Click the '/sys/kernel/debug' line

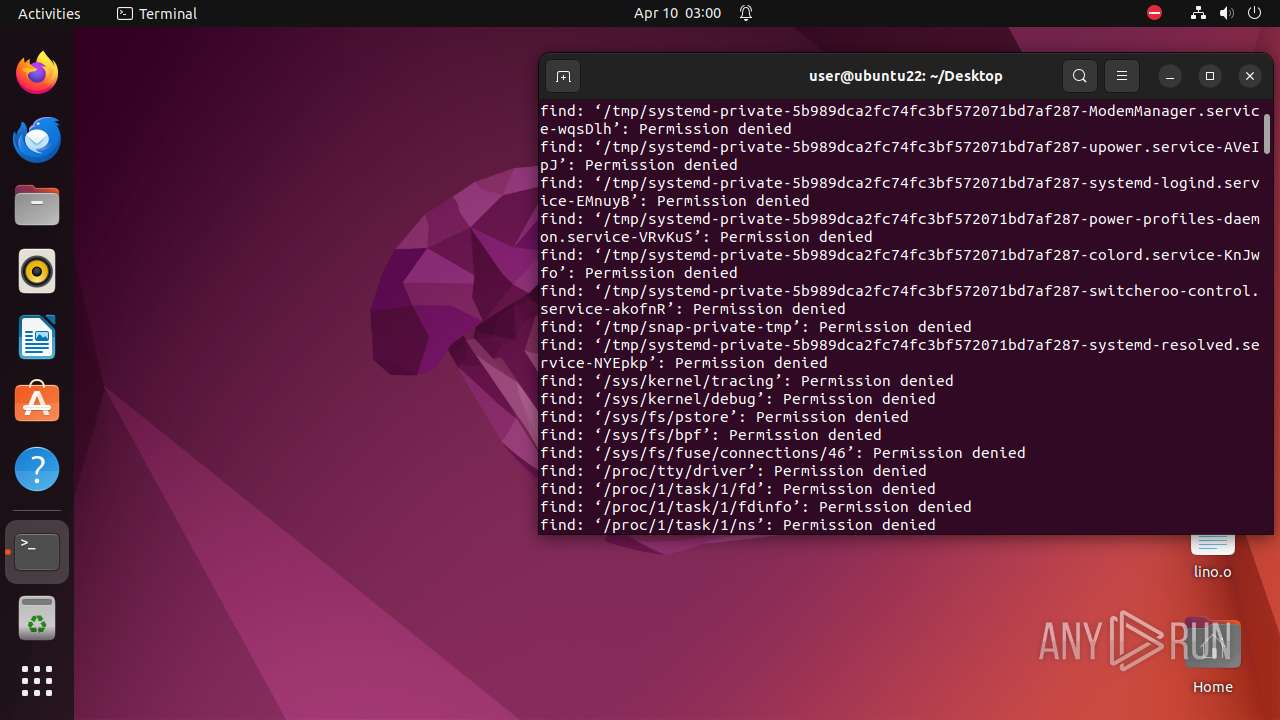click(x=738, y=399)
